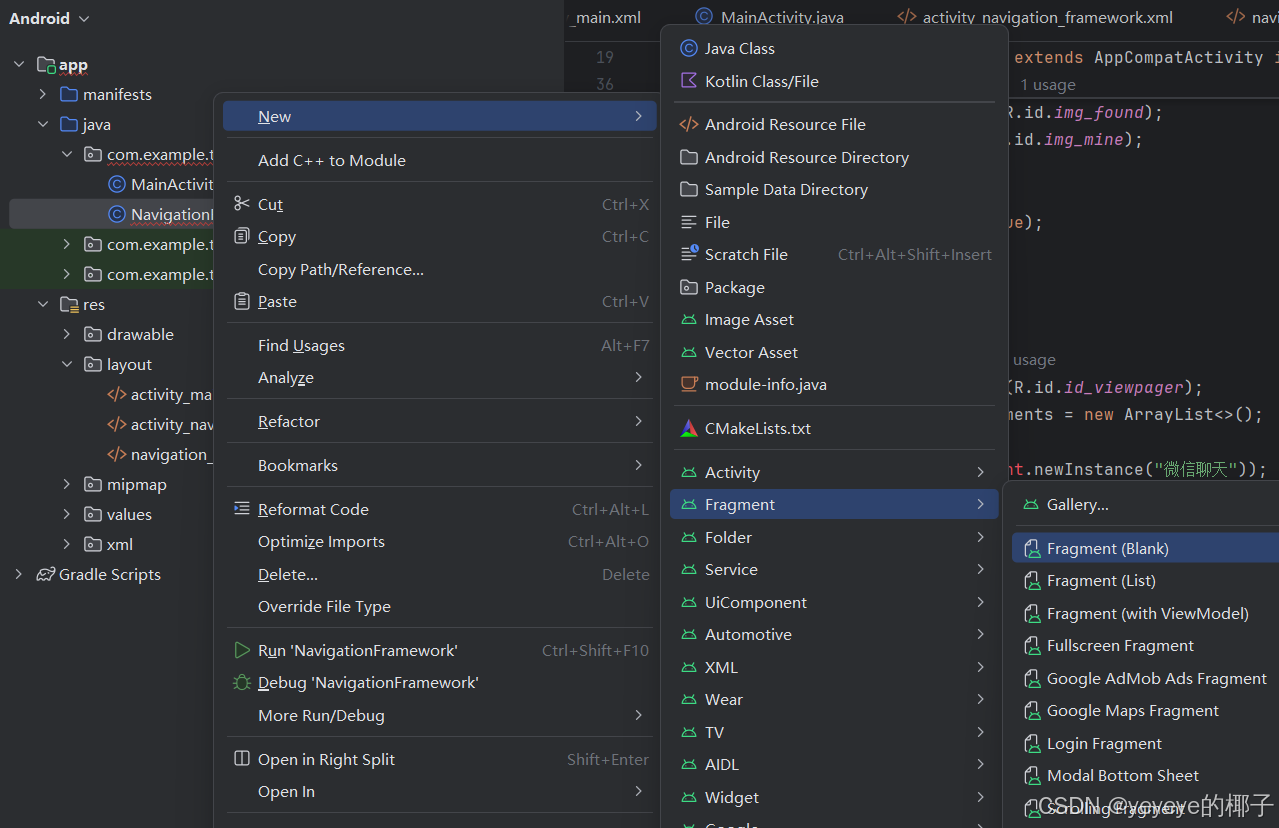Click the Java Class icon
The image size is (1279, 828).
pyautogui.click(x=688, y=48)
